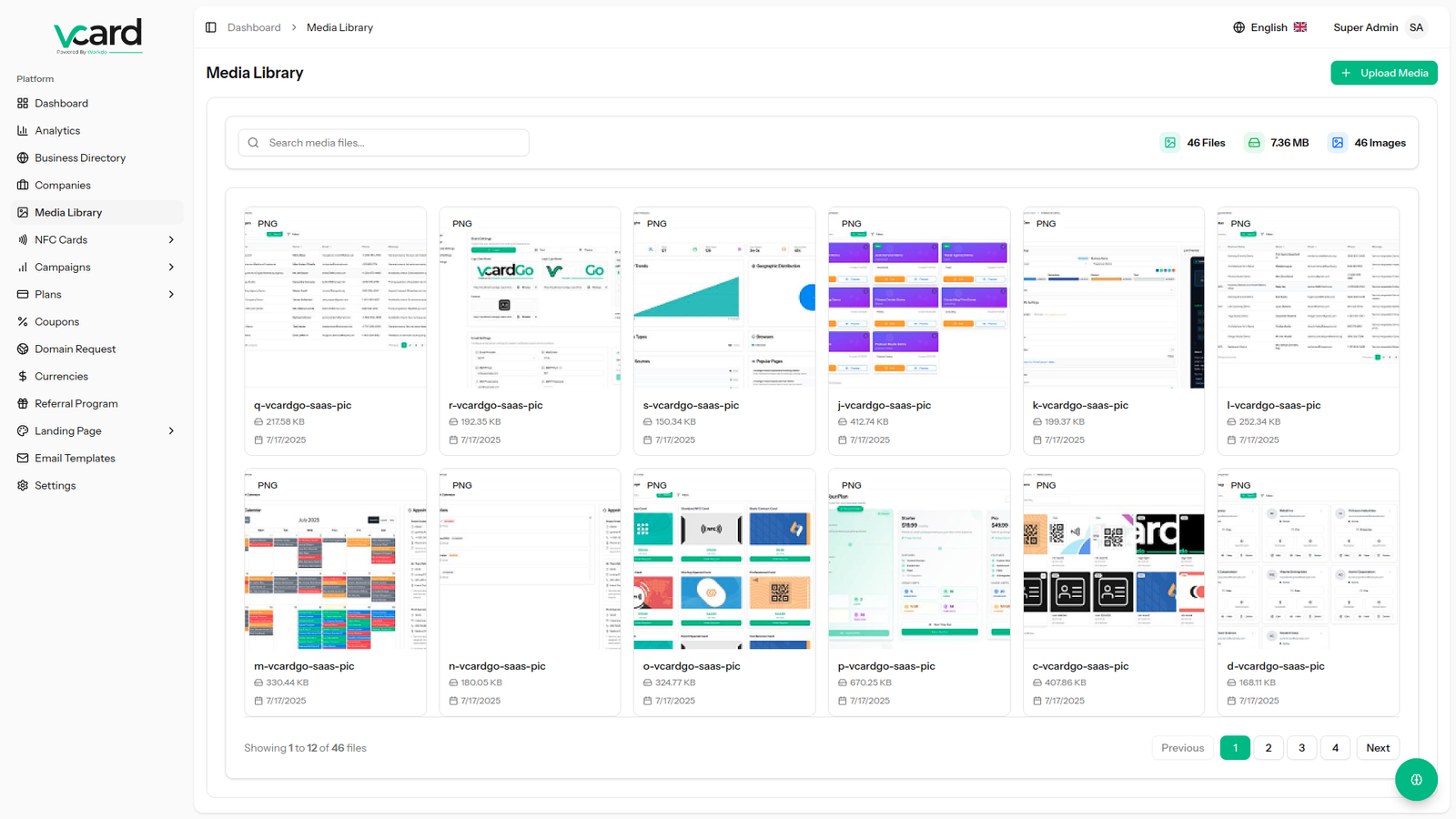Expand the Campaigns submenu chevron
This screenshot has width=1456, height=819.
coord(171,268)
